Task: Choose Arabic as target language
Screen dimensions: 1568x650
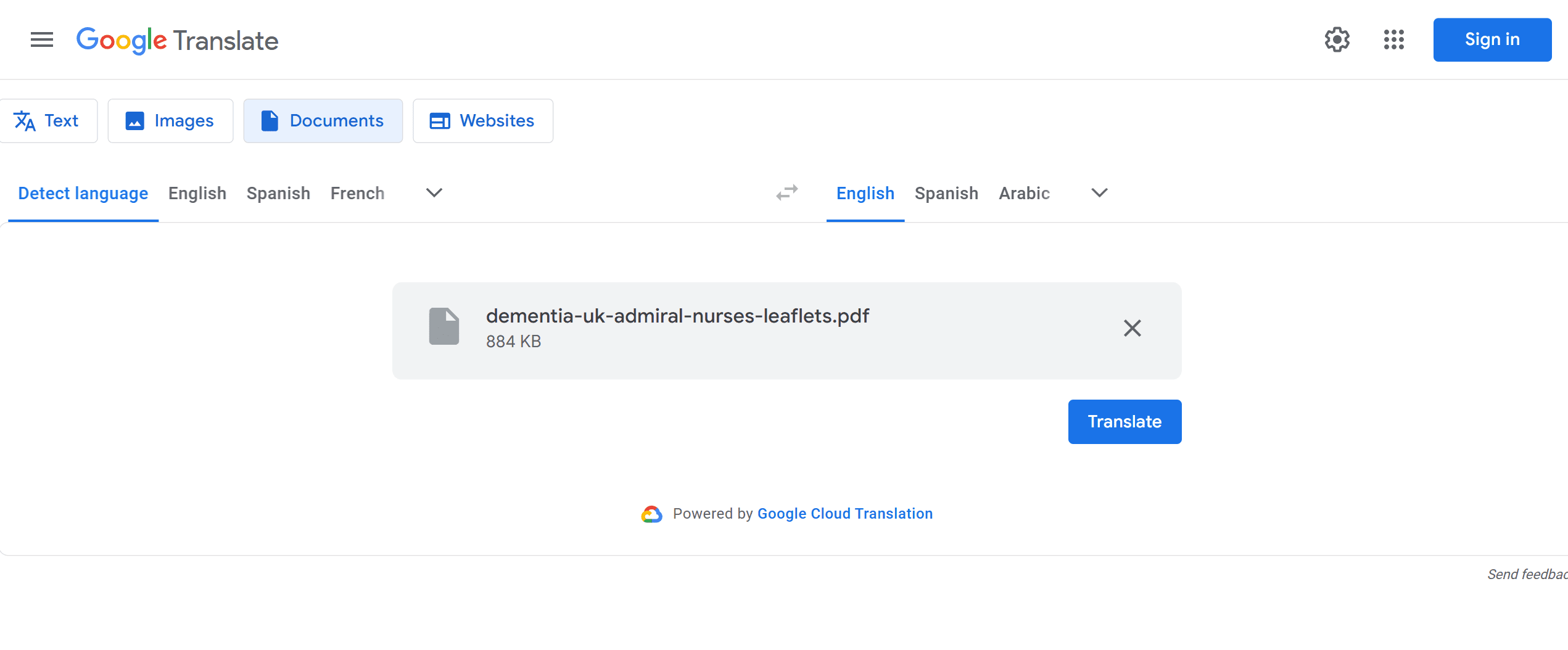Action: [x=1024, y=194]
